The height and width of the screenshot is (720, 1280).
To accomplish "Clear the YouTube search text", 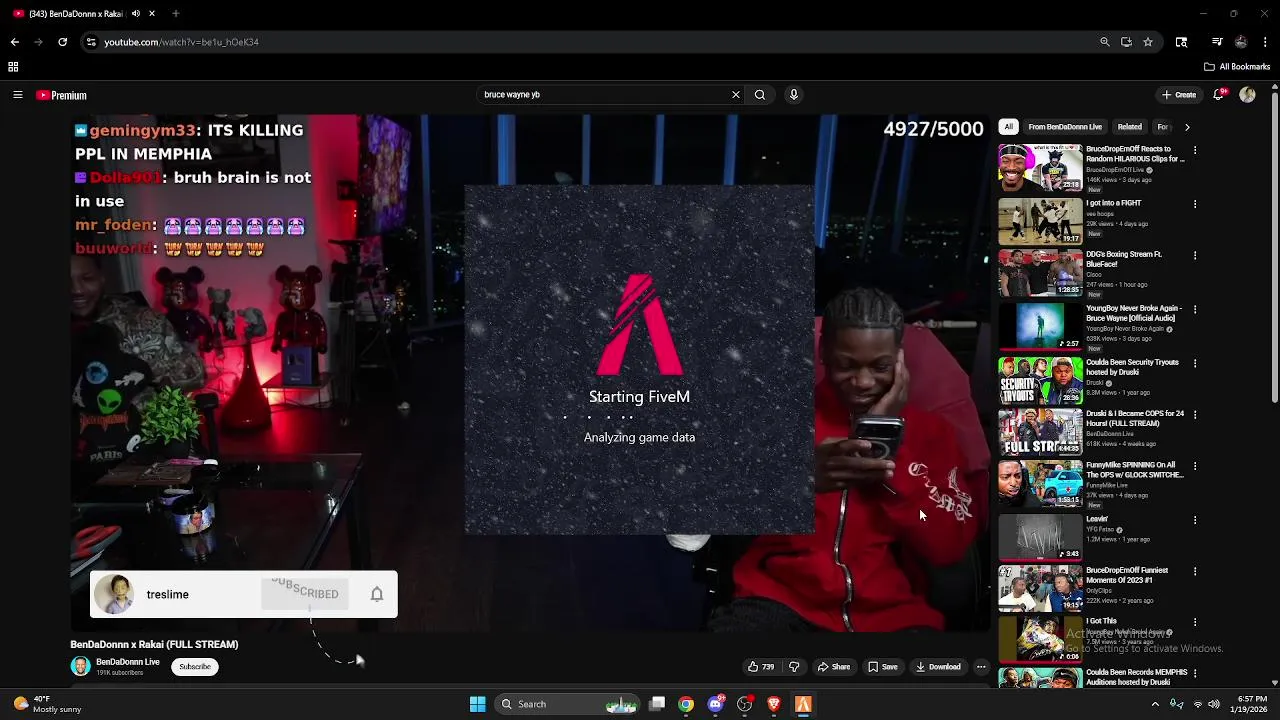I will click(736, 95).
